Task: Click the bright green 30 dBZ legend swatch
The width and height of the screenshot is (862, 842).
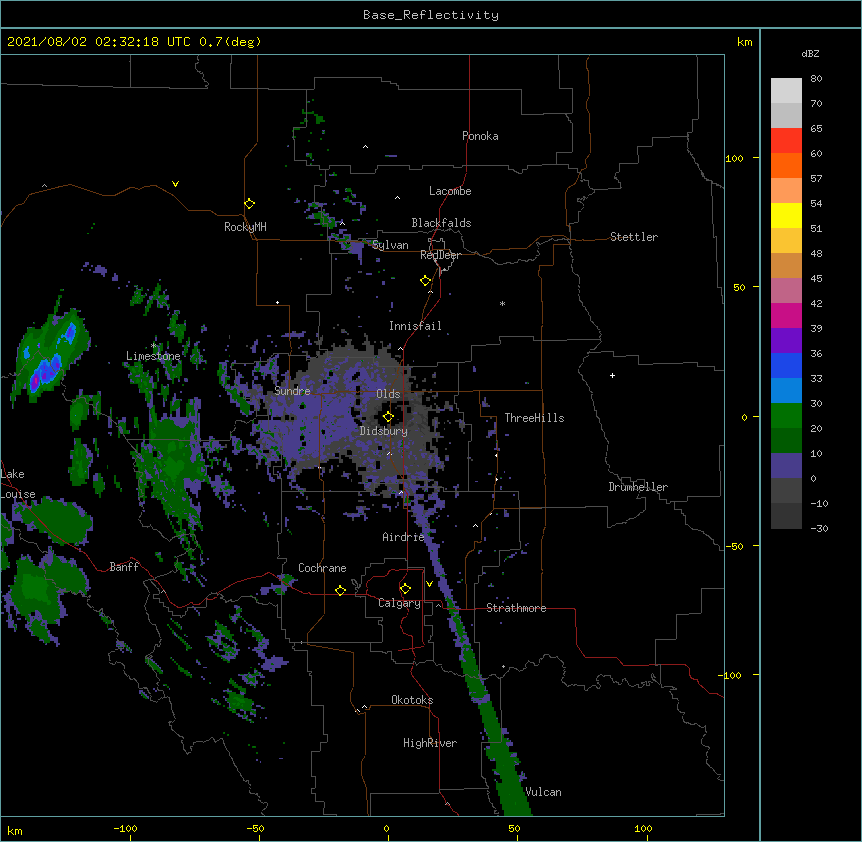Action: 786,416
